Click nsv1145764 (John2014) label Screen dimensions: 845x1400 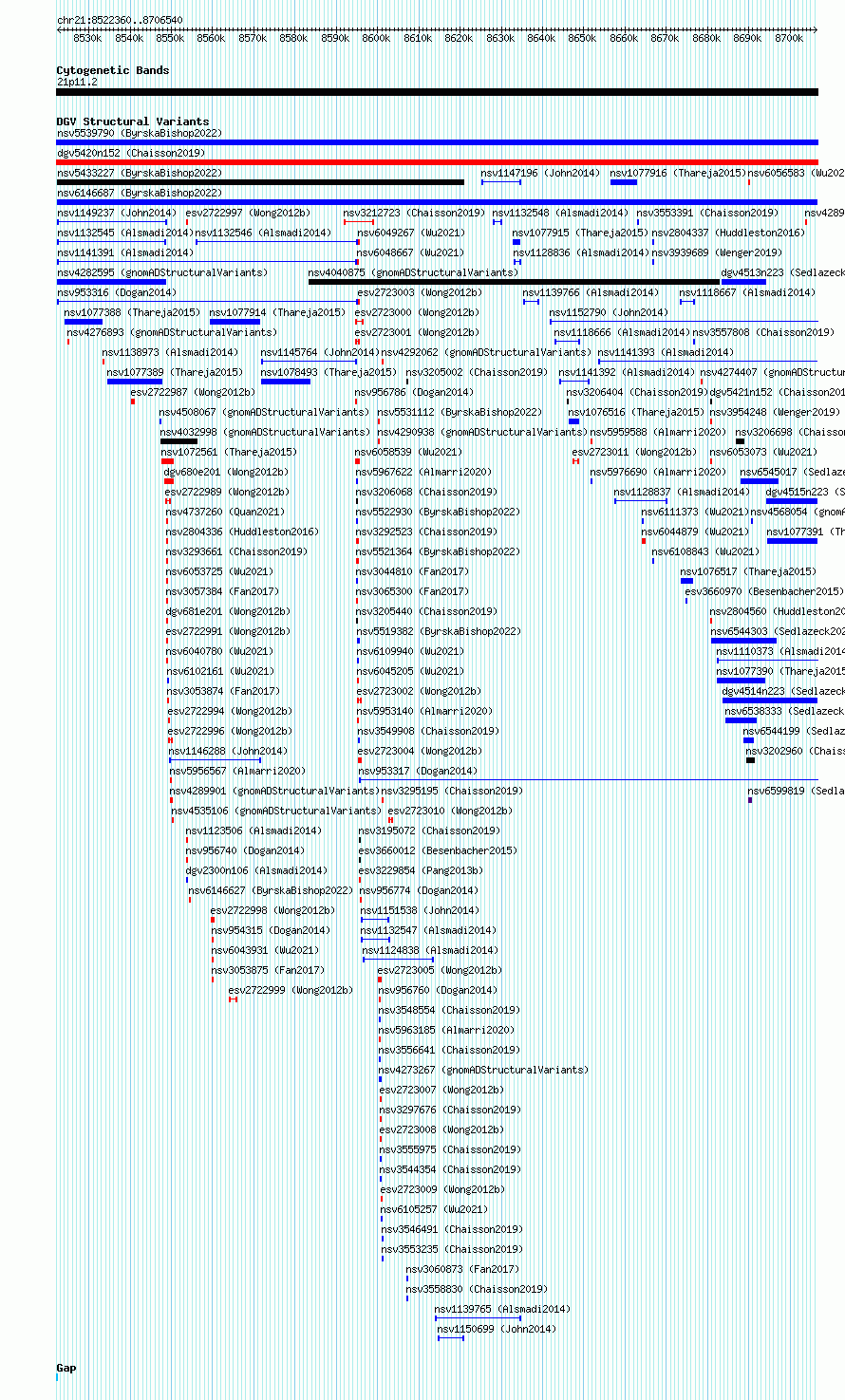click(320, 352)
